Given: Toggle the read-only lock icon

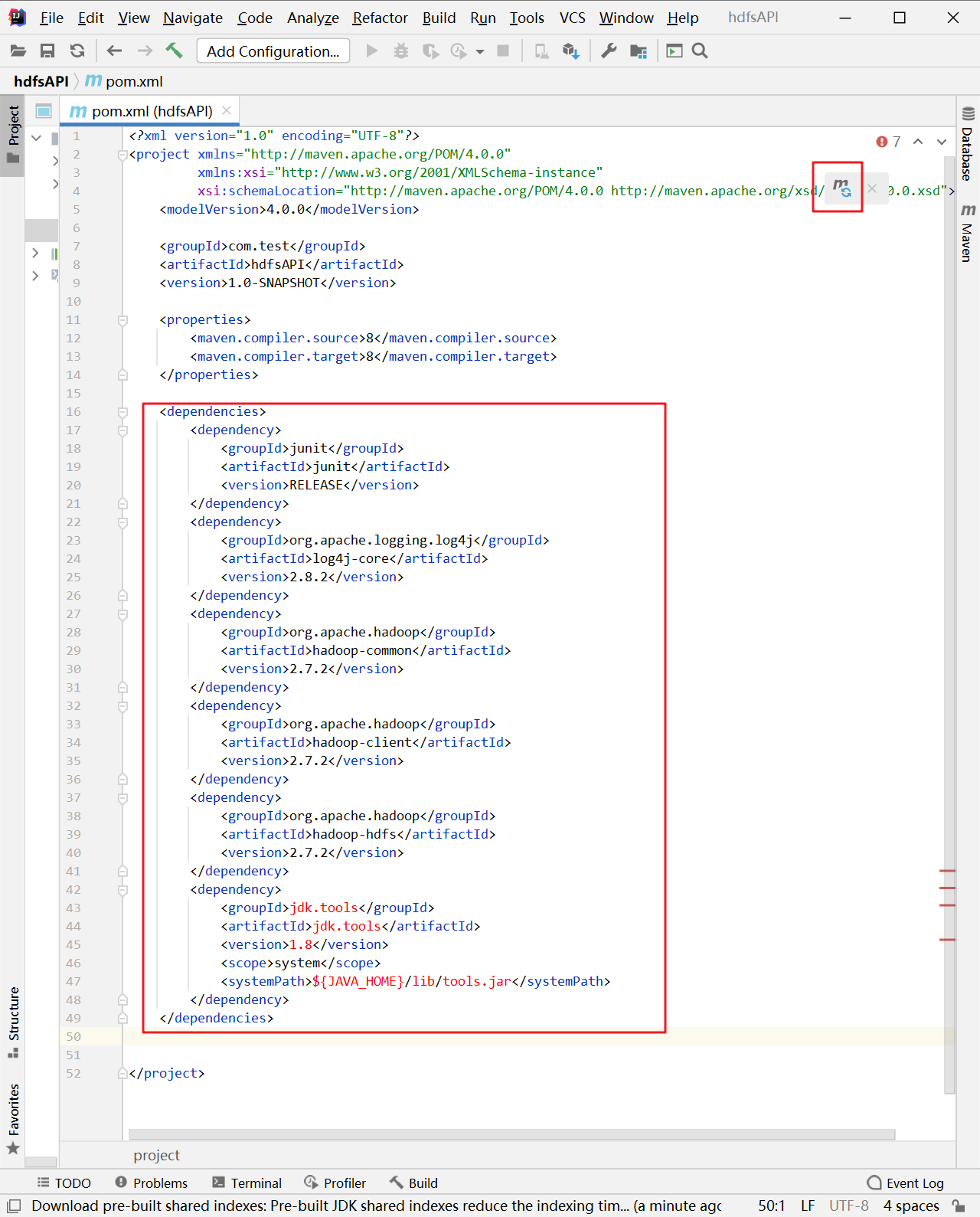Looking at the screenshot, I should pyautogui.click(x=958, y=1206).
